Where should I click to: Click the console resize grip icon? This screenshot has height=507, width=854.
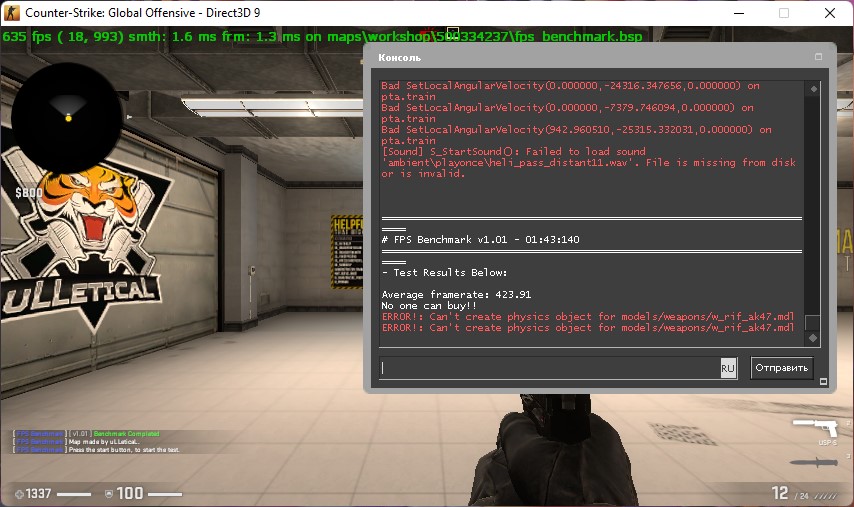(823, 382)
